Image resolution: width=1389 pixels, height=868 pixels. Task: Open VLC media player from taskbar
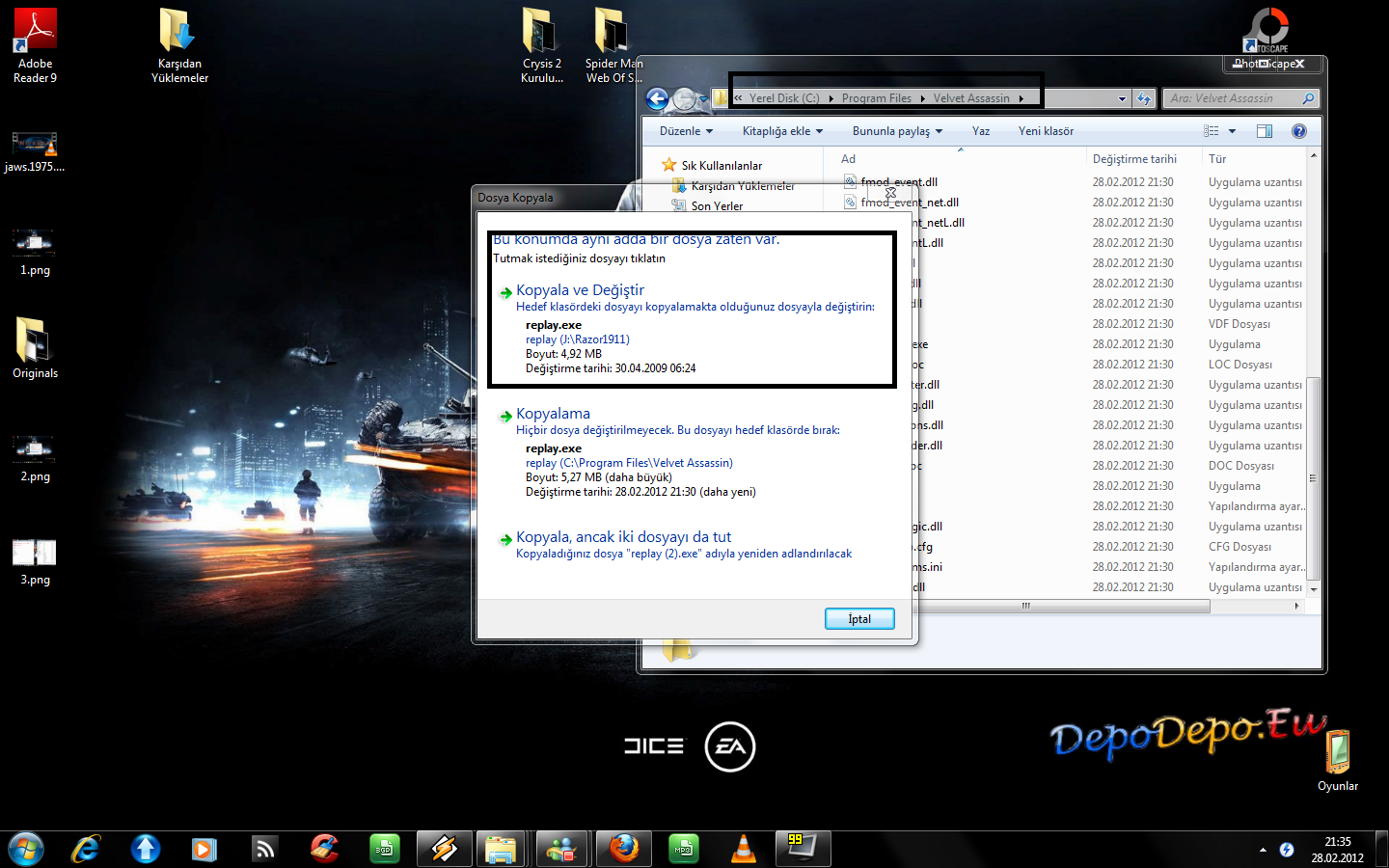[x=743, y=850]
